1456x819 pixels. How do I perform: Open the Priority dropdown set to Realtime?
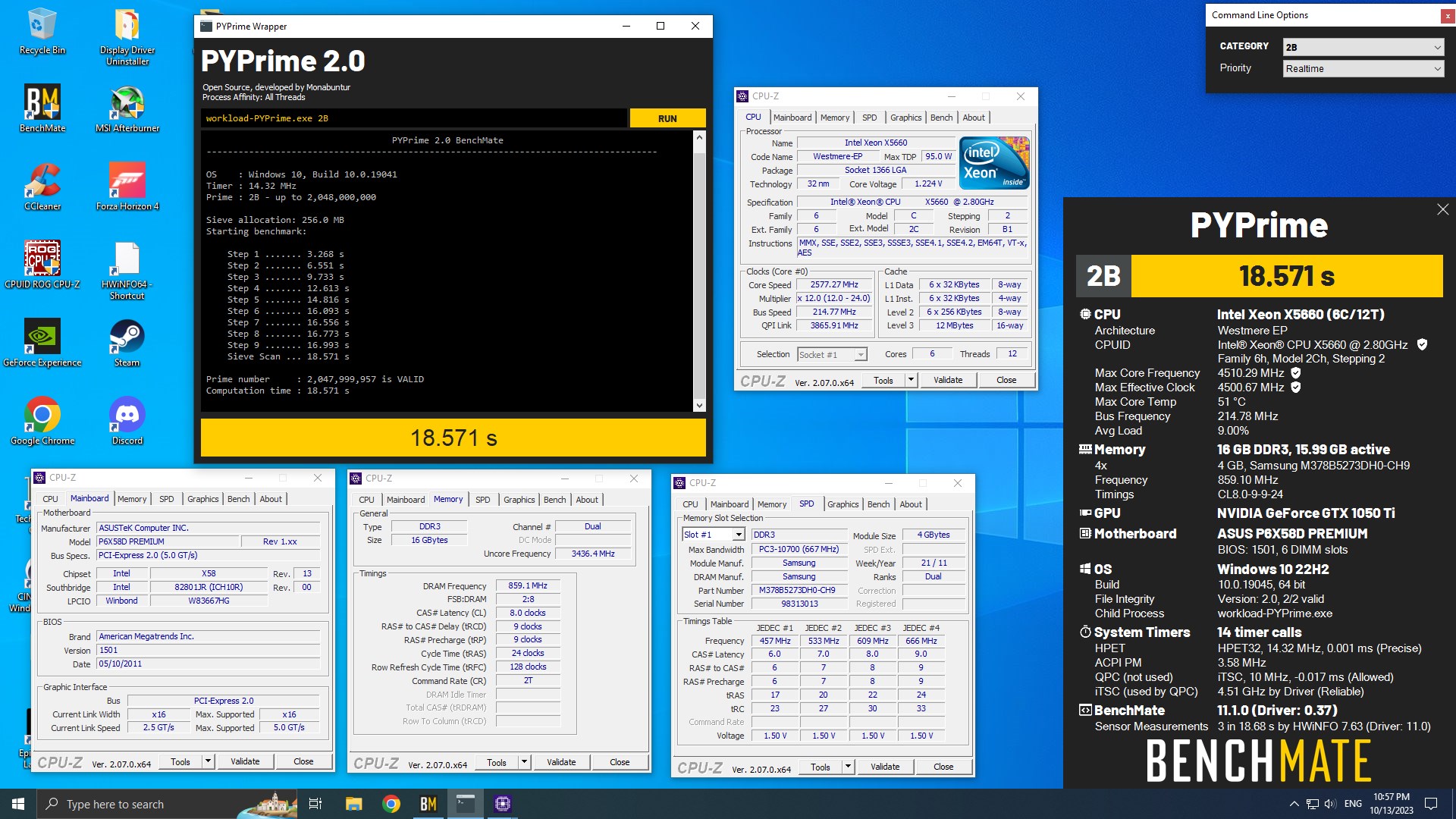(1363, 68)
